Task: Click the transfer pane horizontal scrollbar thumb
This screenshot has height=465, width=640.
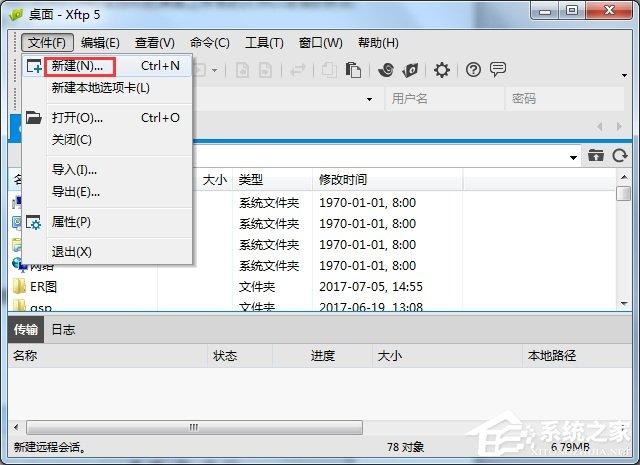Action: [194, 427]
